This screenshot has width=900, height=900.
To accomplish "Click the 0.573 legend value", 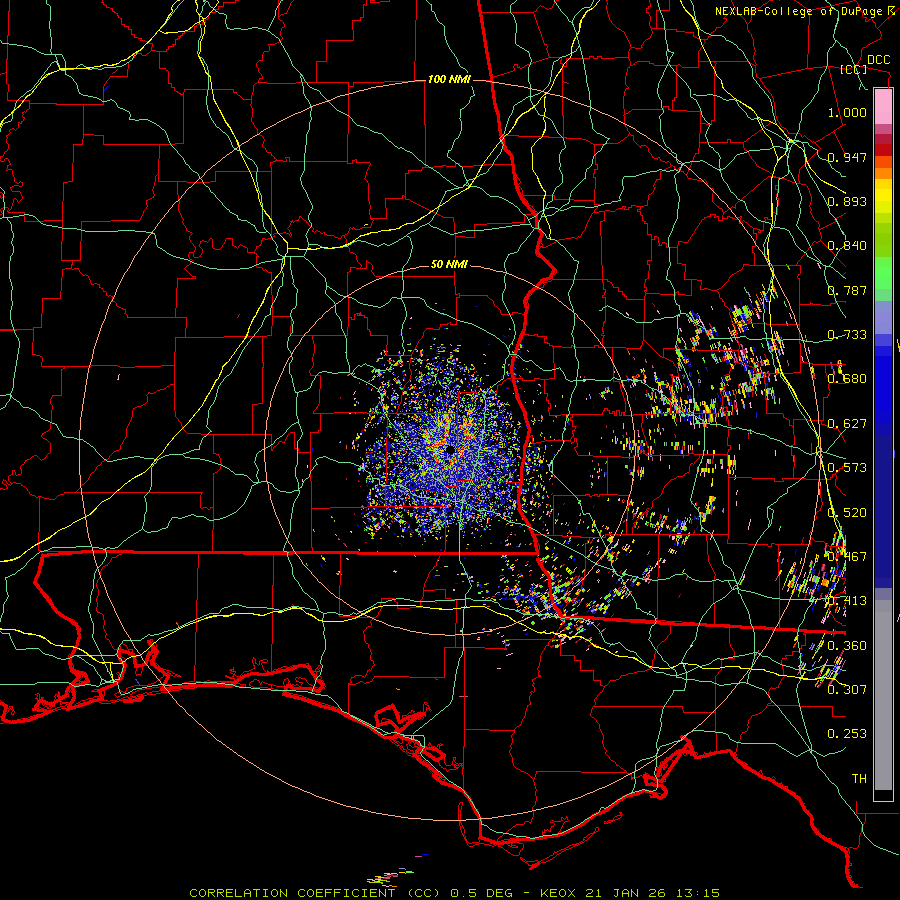I will (847, 468).
